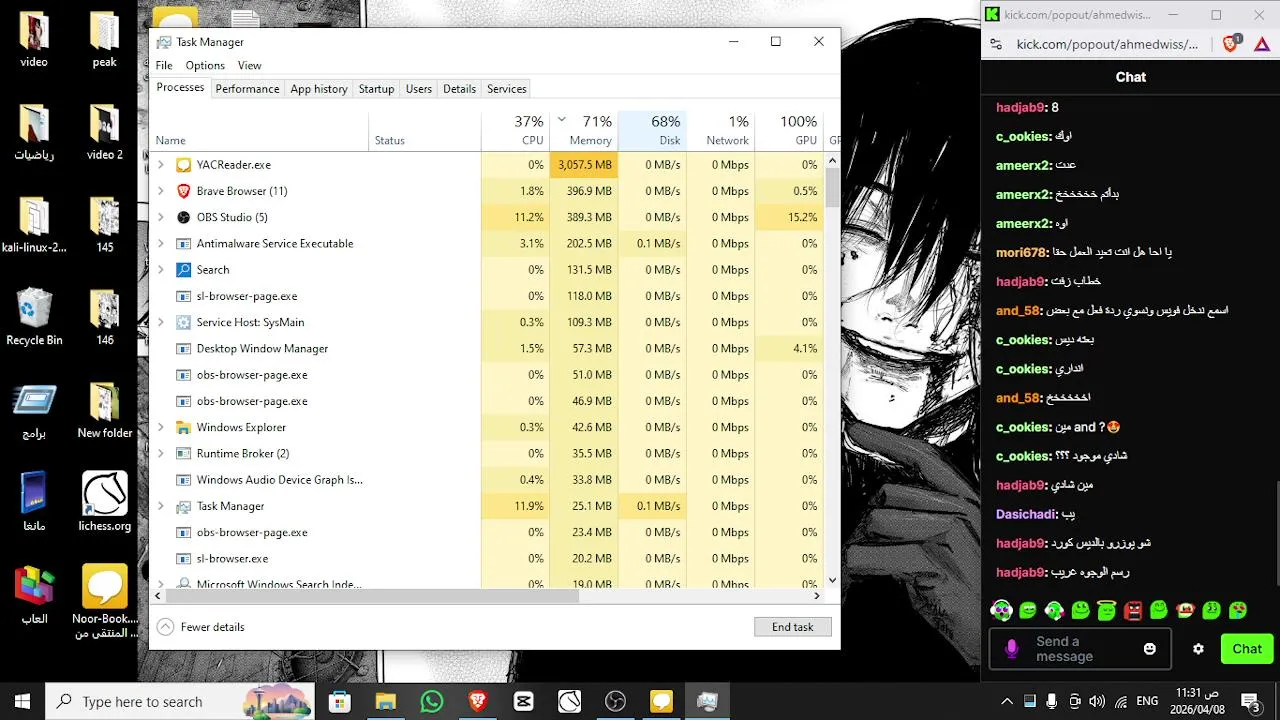1280x720 pixels.
Task: Select the Windows Explorer process icon
Action: (183, 427)
